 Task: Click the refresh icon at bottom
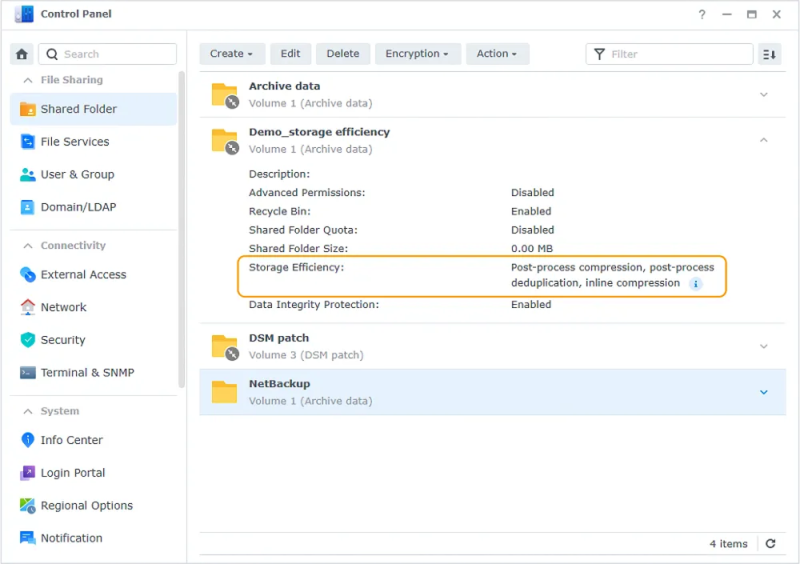(x=770, y=544)
